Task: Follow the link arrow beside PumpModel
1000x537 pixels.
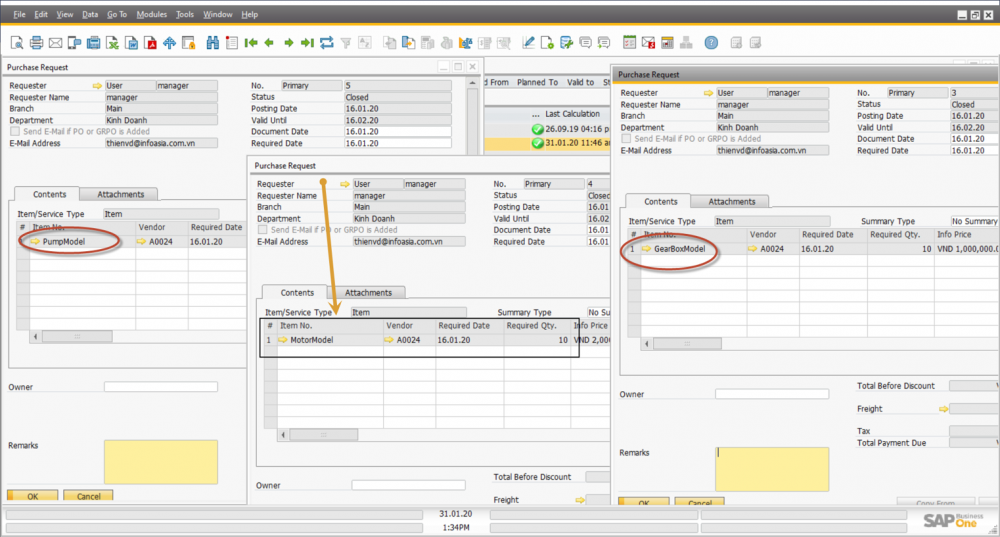Action: tap(35, 241)
